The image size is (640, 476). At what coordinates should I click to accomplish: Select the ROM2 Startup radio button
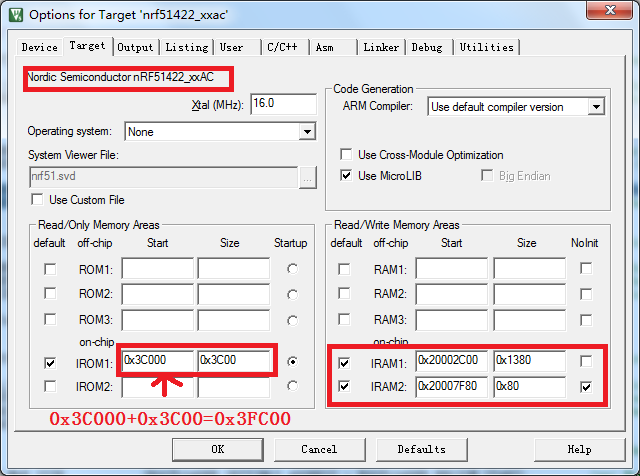(292, 294)
